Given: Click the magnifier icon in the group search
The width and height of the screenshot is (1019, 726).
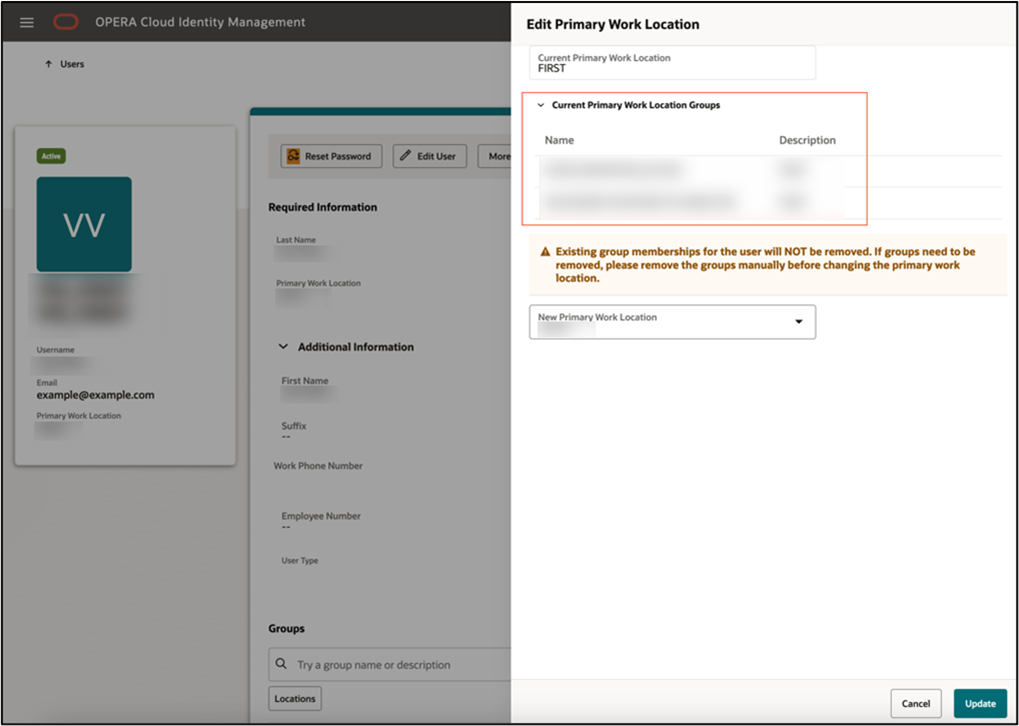Looking at the screenshot, I should (280, 664).
